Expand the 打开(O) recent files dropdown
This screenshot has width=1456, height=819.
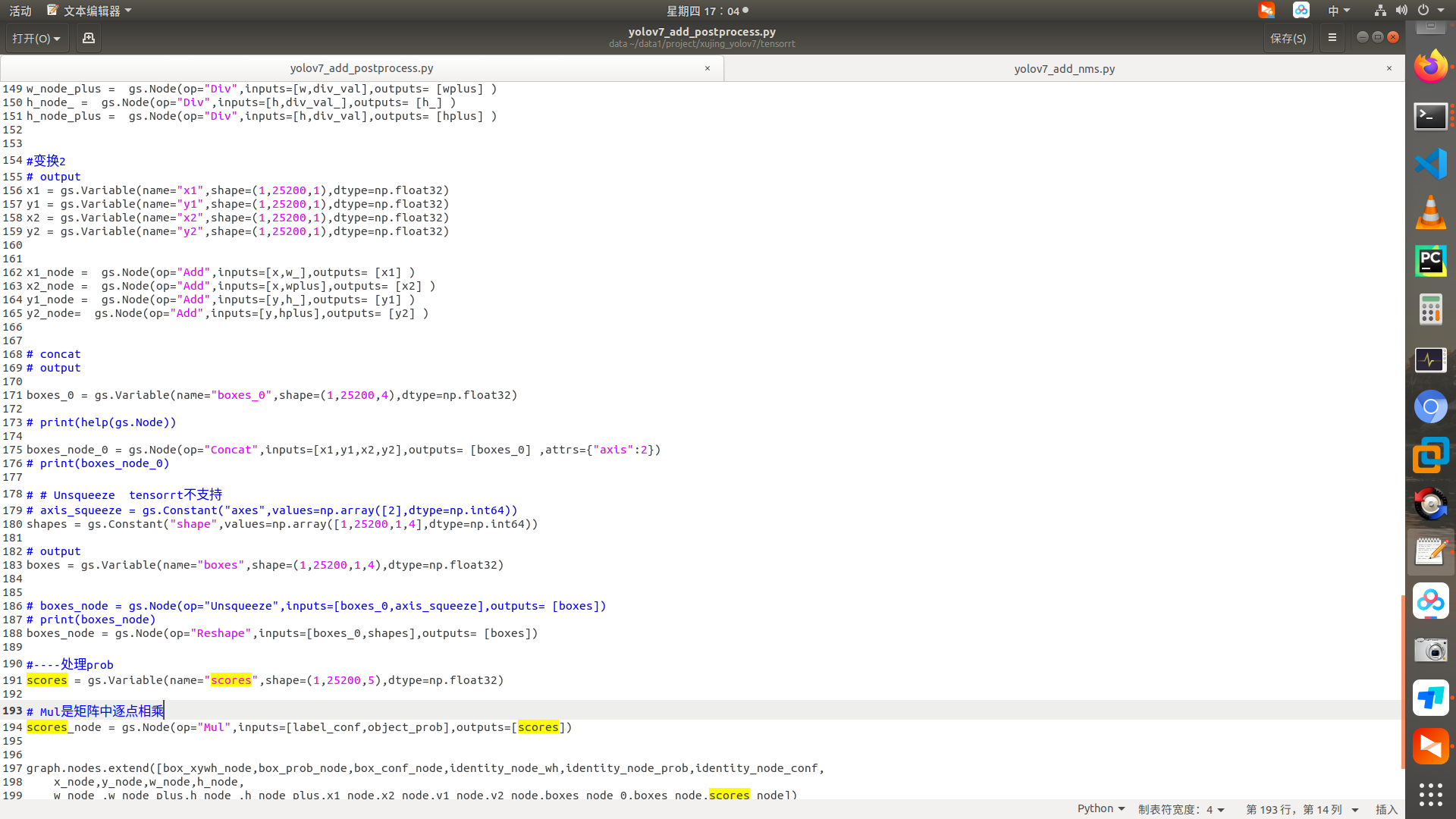[x=36, y=38]
